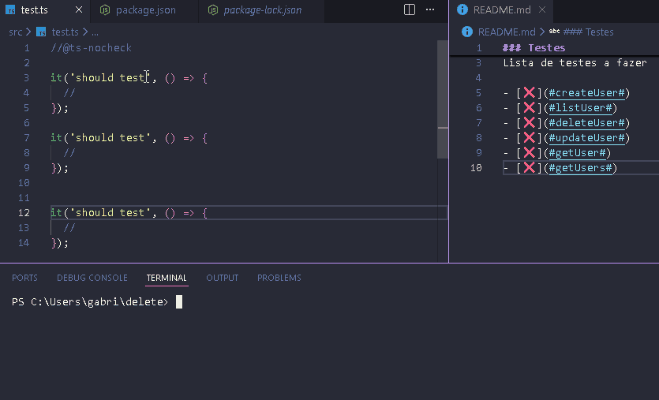Click in the terminal prompt line
The height and width of the screenshot is (400, 659).
(300, 302)
